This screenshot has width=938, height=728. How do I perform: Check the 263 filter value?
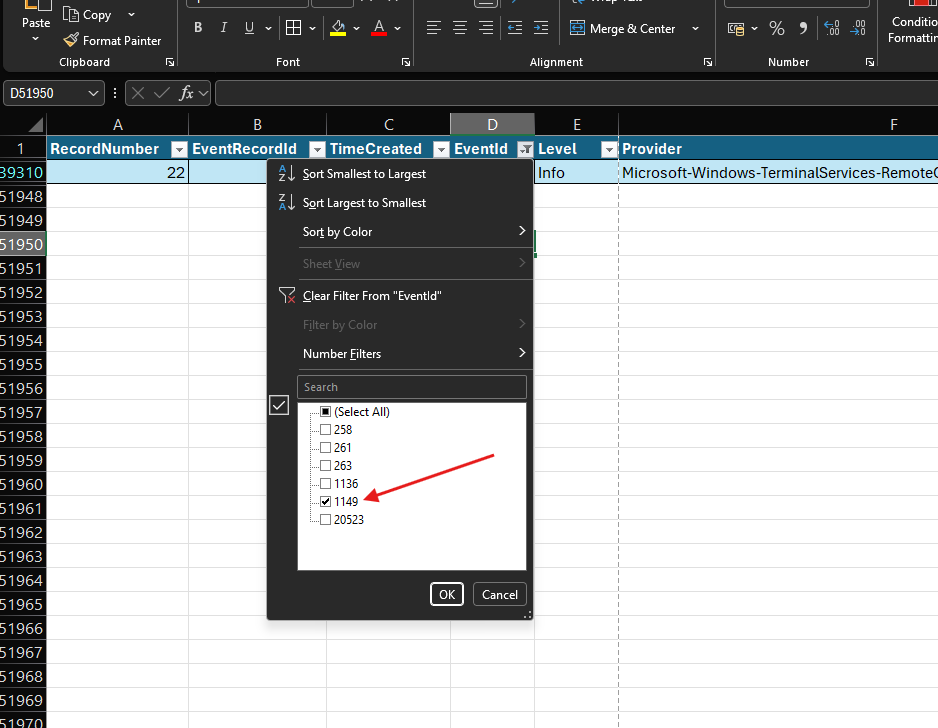325,465
